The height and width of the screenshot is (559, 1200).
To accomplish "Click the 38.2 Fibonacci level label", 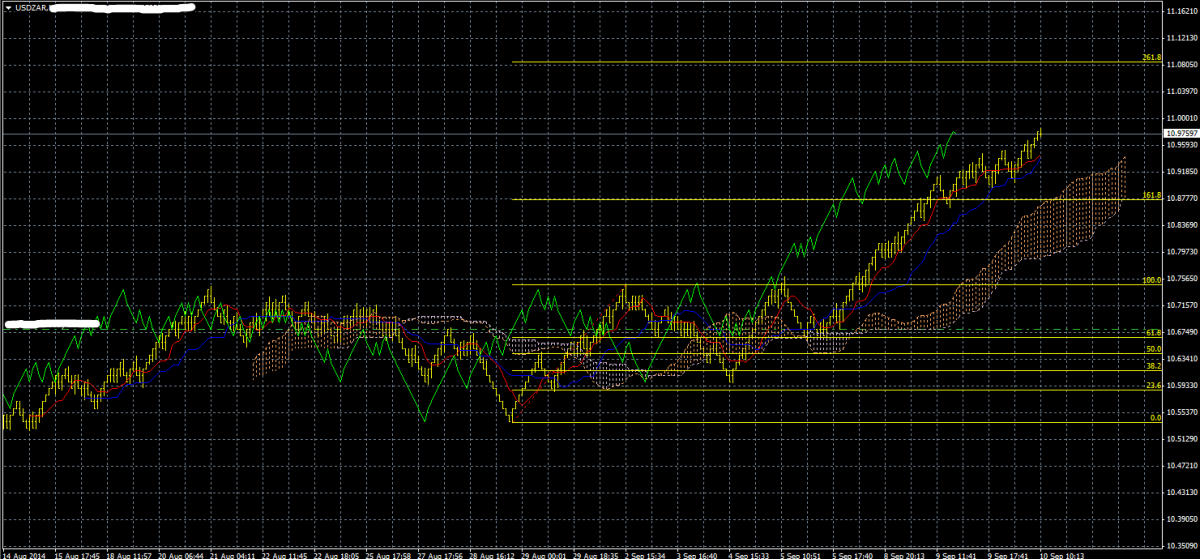I will (x=1152, y=366).
